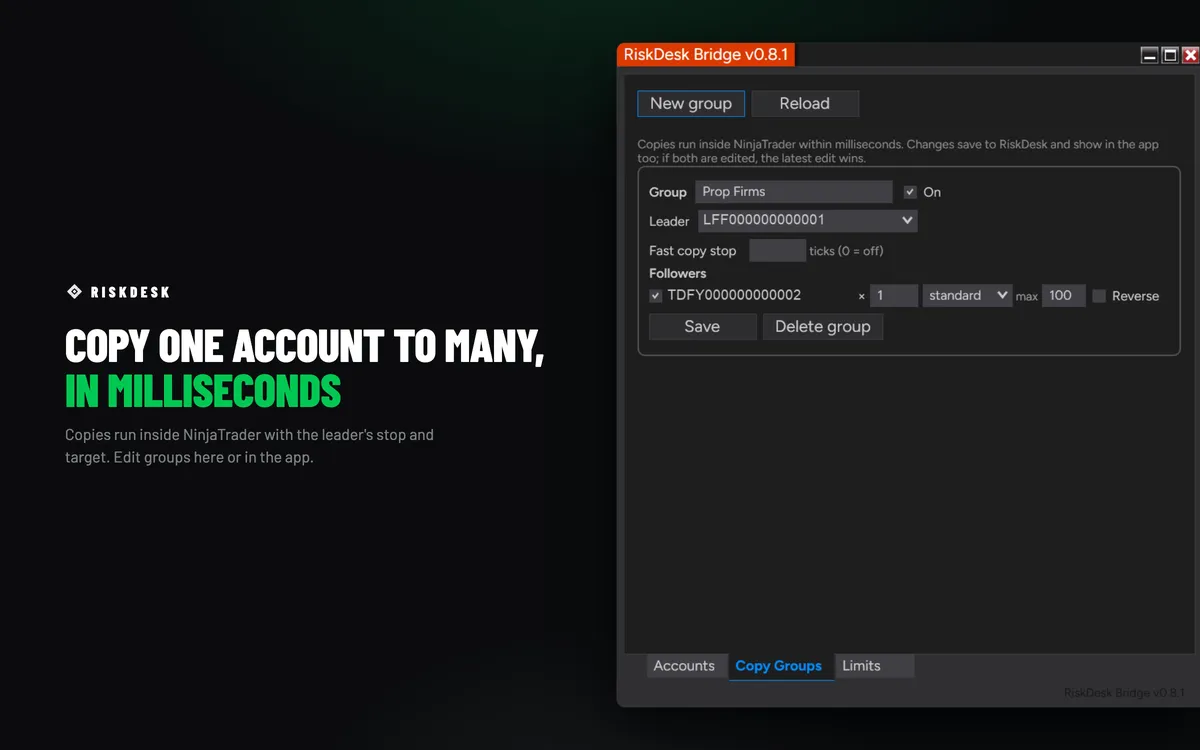
Task: Click the New group button
Action: 691,104
